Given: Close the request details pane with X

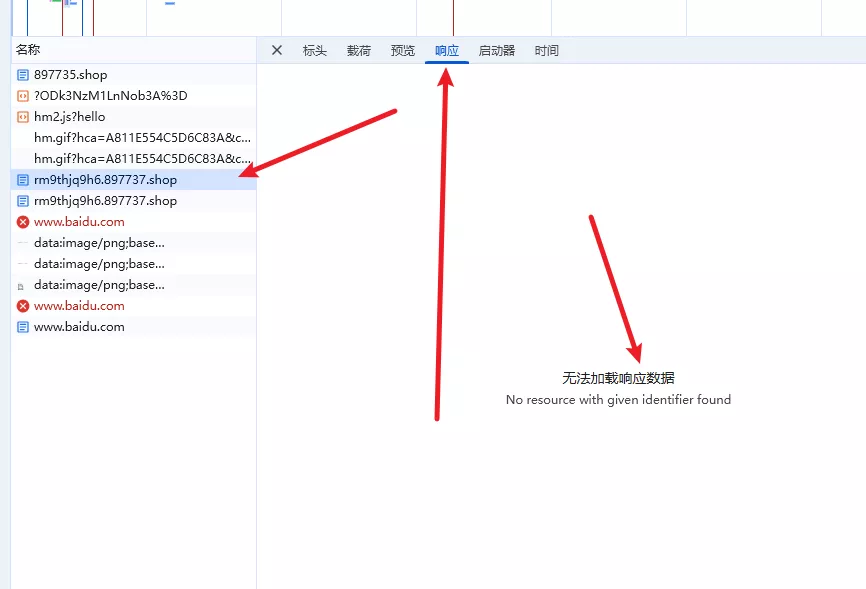Looking at the screenshot, I should 277,50.
